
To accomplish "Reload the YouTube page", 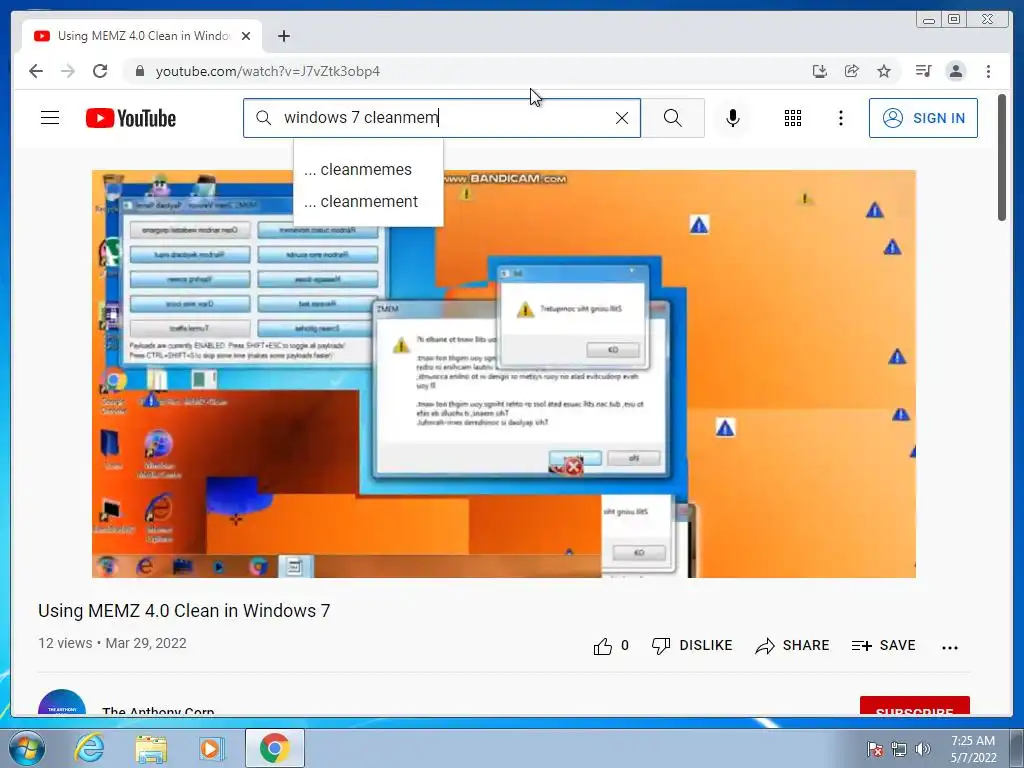I will coord(100,71).
